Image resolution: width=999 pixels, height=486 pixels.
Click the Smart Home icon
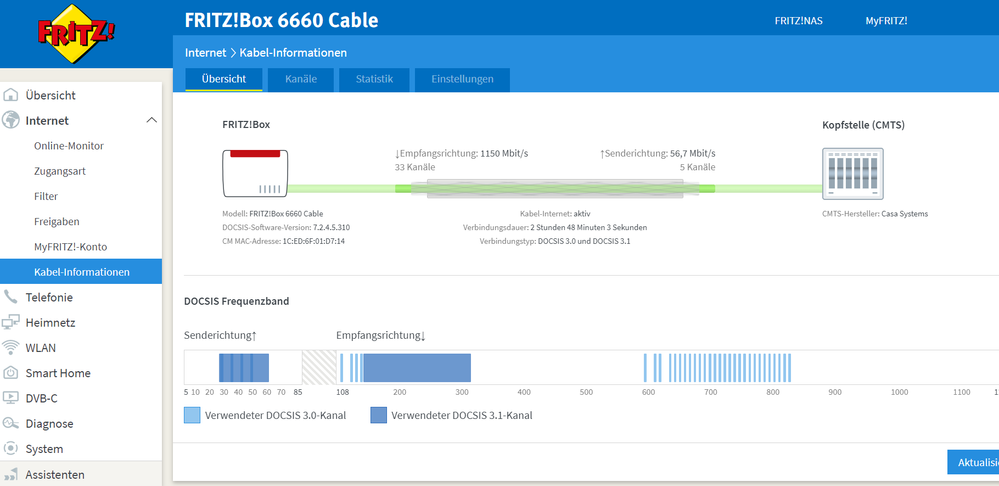coord(11,373)
